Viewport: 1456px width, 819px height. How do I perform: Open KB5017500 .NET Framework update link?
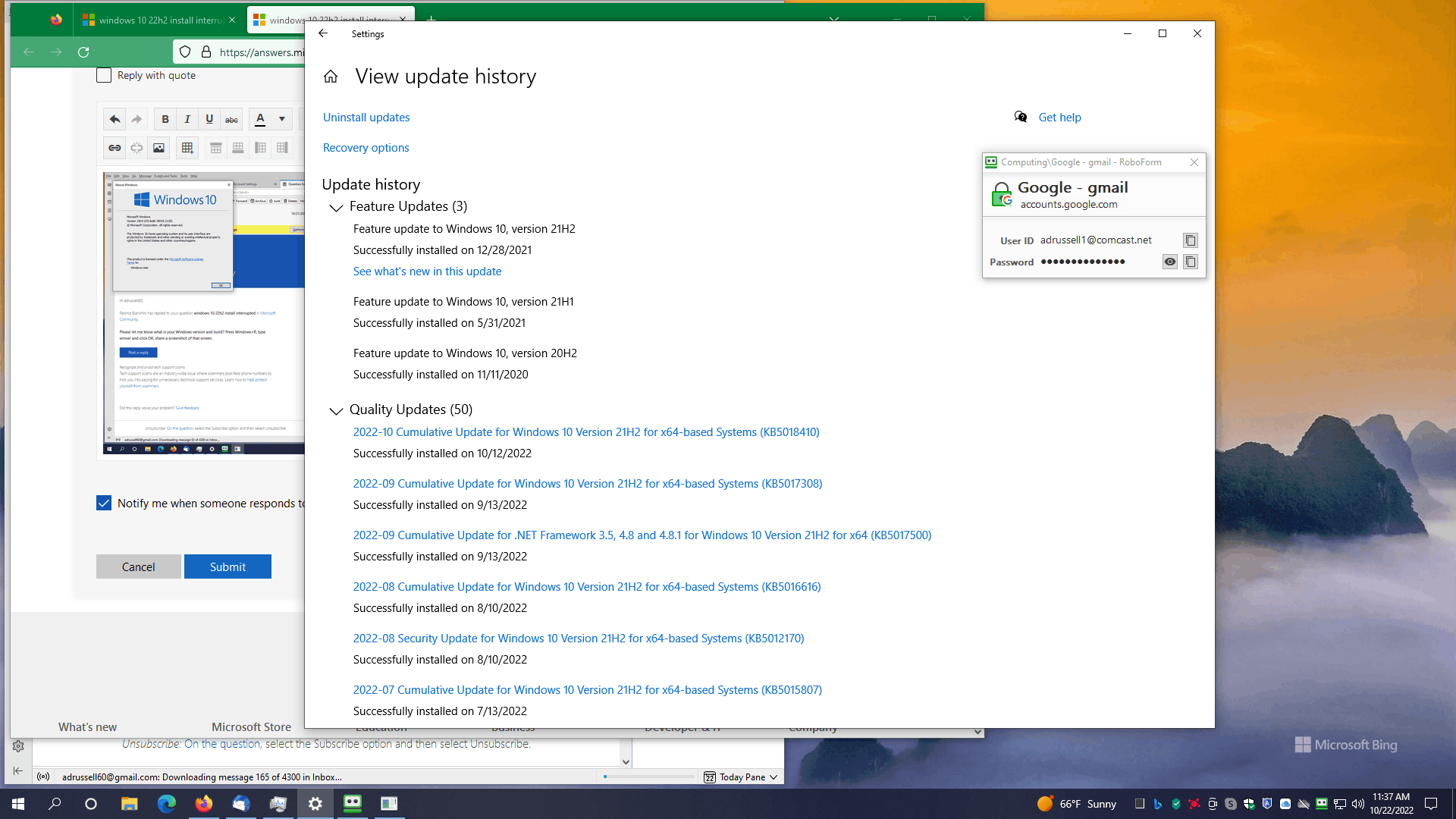click(x=642, y=535)
